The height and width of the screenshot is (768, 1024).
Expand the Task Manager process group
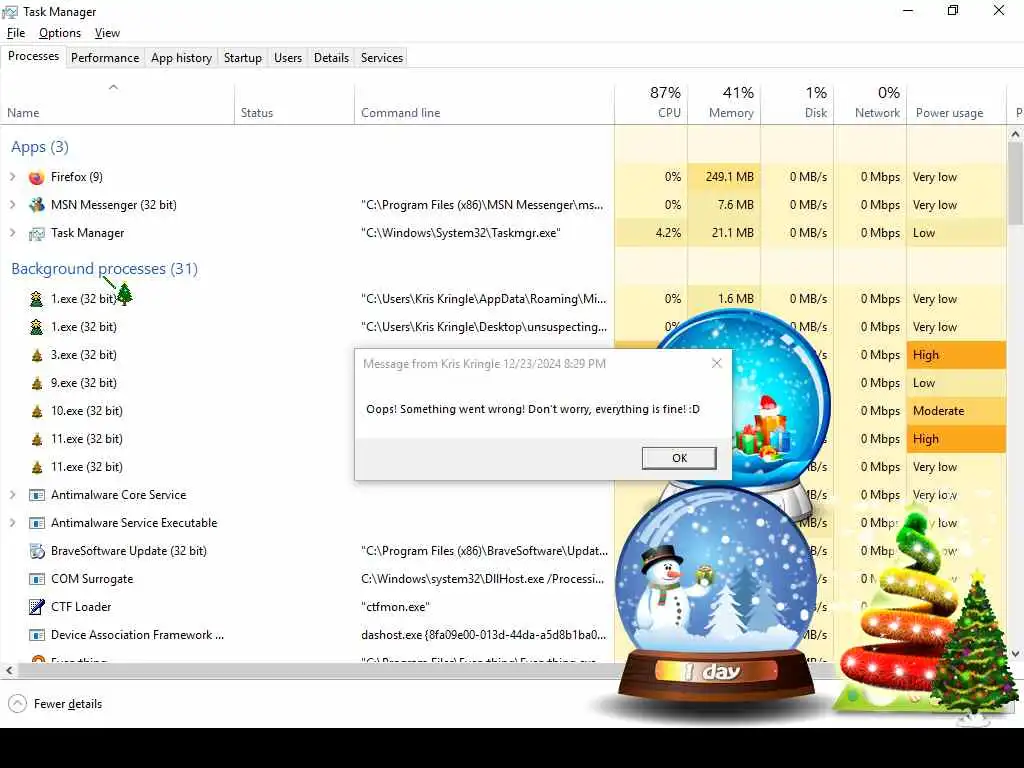12,233
